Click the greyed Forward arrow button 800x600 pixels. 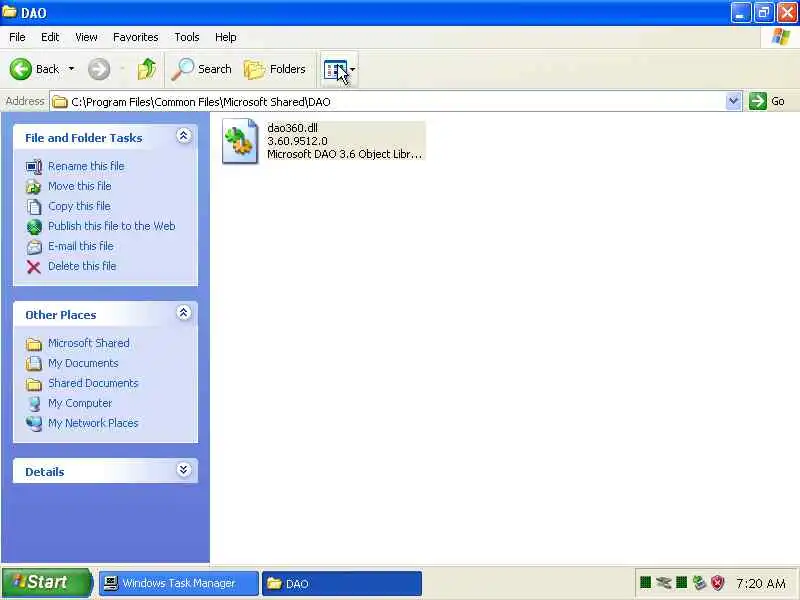[98, 69]
